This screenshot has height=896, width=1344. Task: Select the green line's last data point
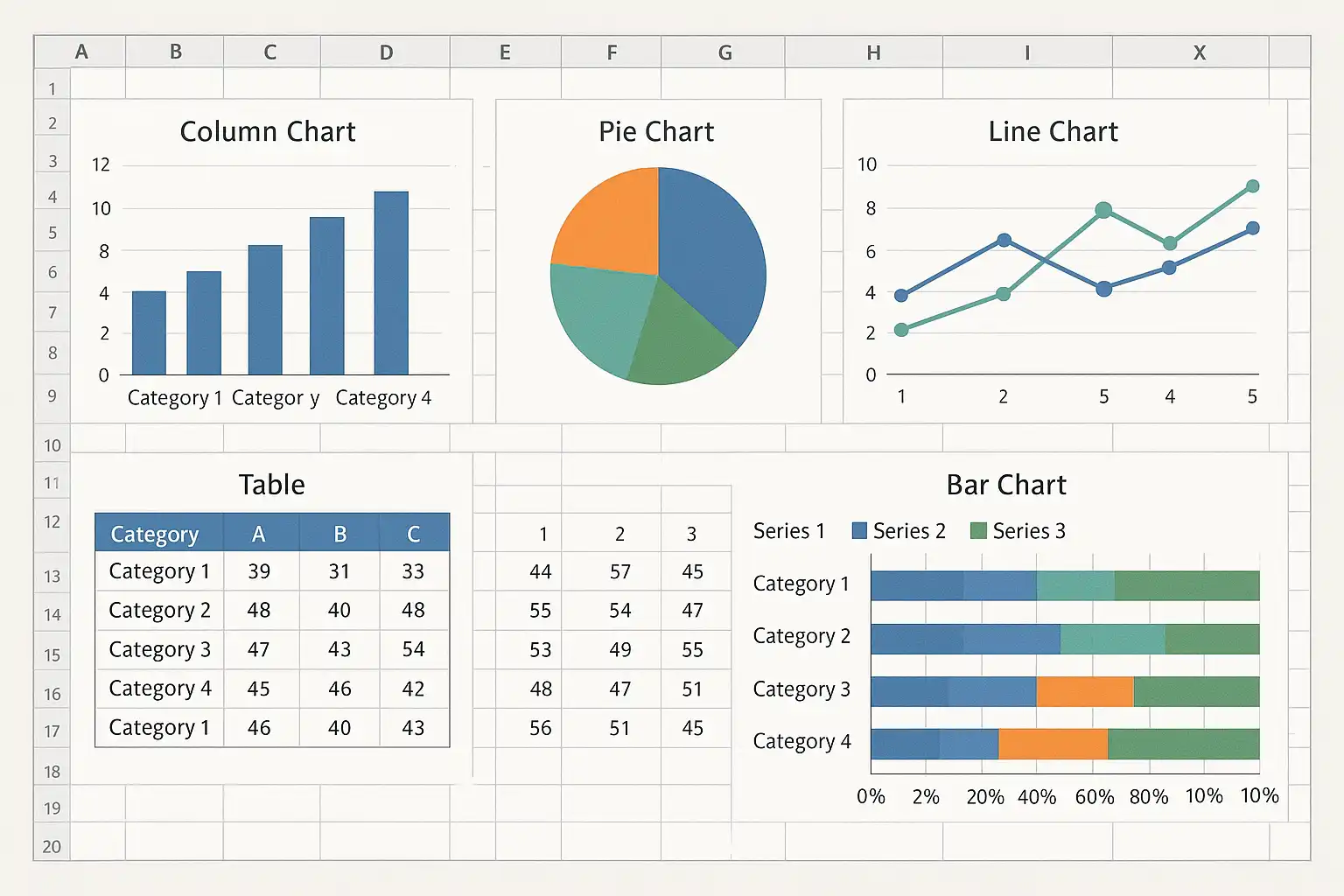tap(1252, 186)
